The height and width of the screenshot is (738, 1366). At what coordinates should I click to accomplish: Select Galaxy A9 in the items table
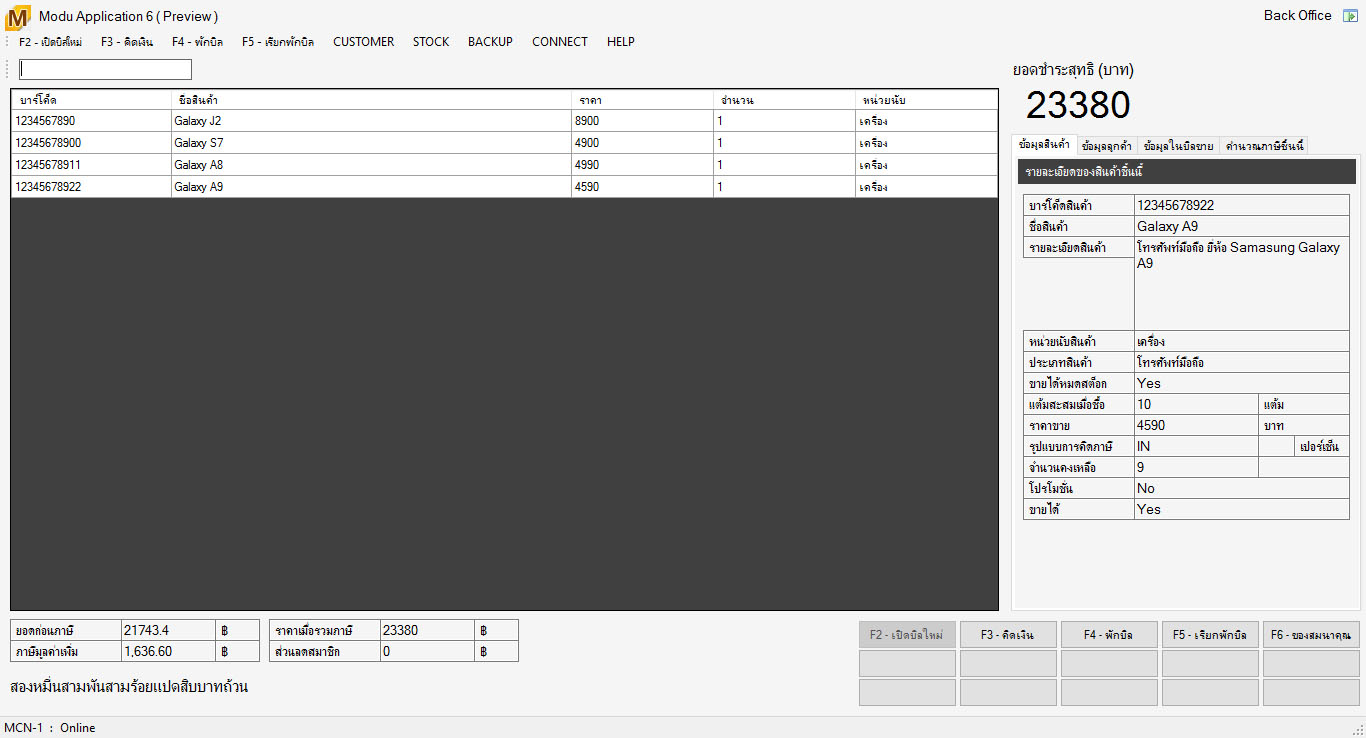click(371, 187)
